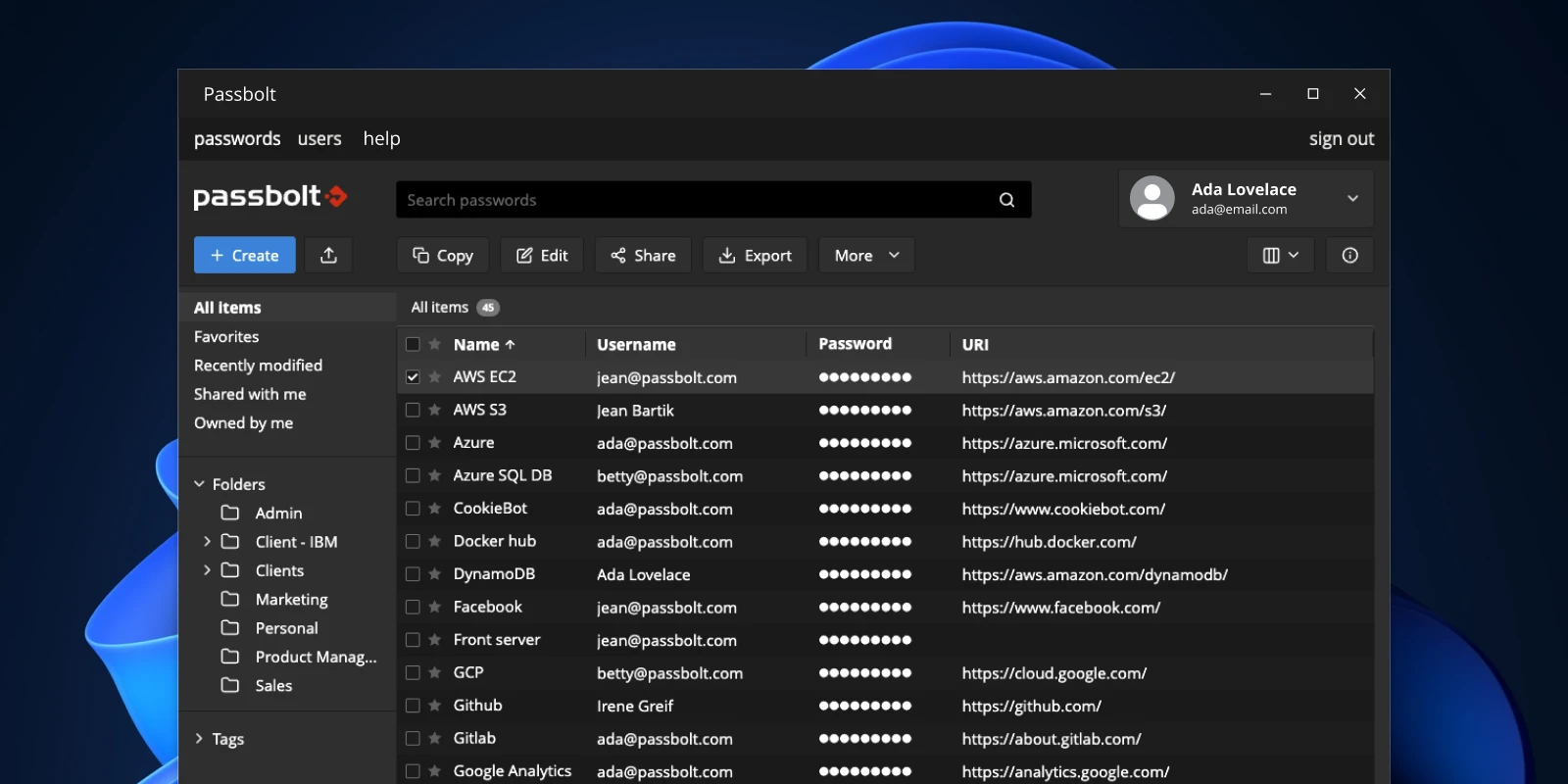This screenshot has height=784, width=1568.
Task: Click the Create button
Action: click(x=244, y=255)
